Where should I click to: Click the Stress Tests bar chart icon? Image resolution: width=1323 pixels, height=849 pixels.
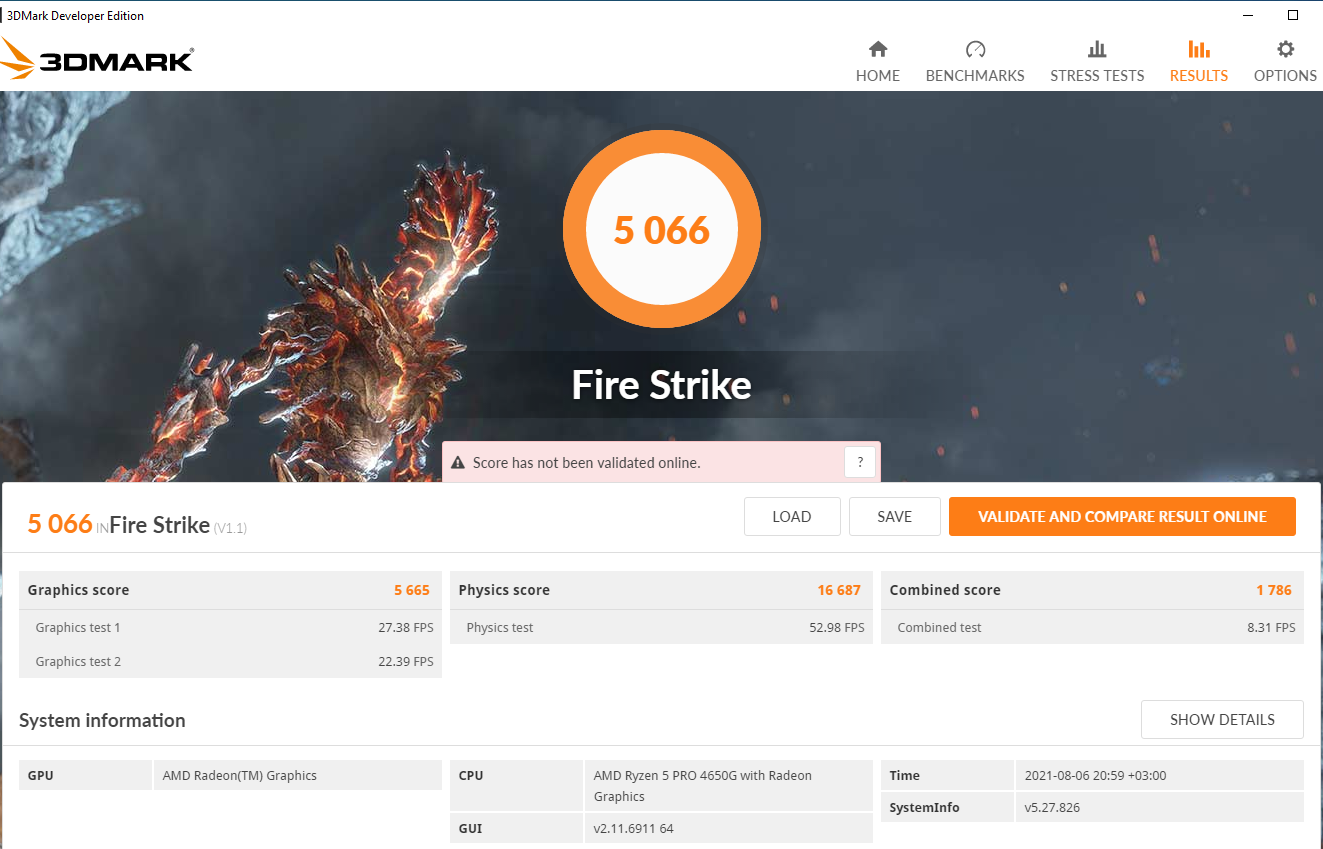click(1097, 49)
